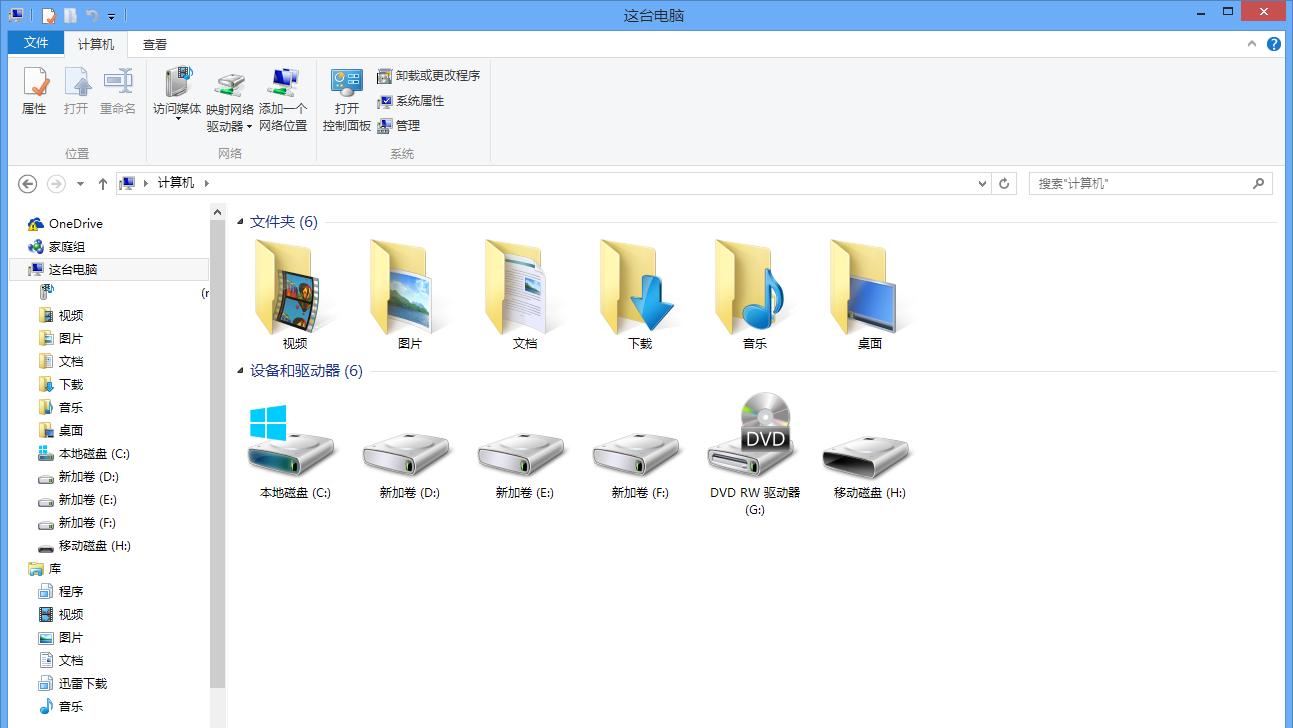Open recent locations dropdown arrow
The width and height of the screenshot is (1293, 728).
pyautogui.click(x=81, y=184)
